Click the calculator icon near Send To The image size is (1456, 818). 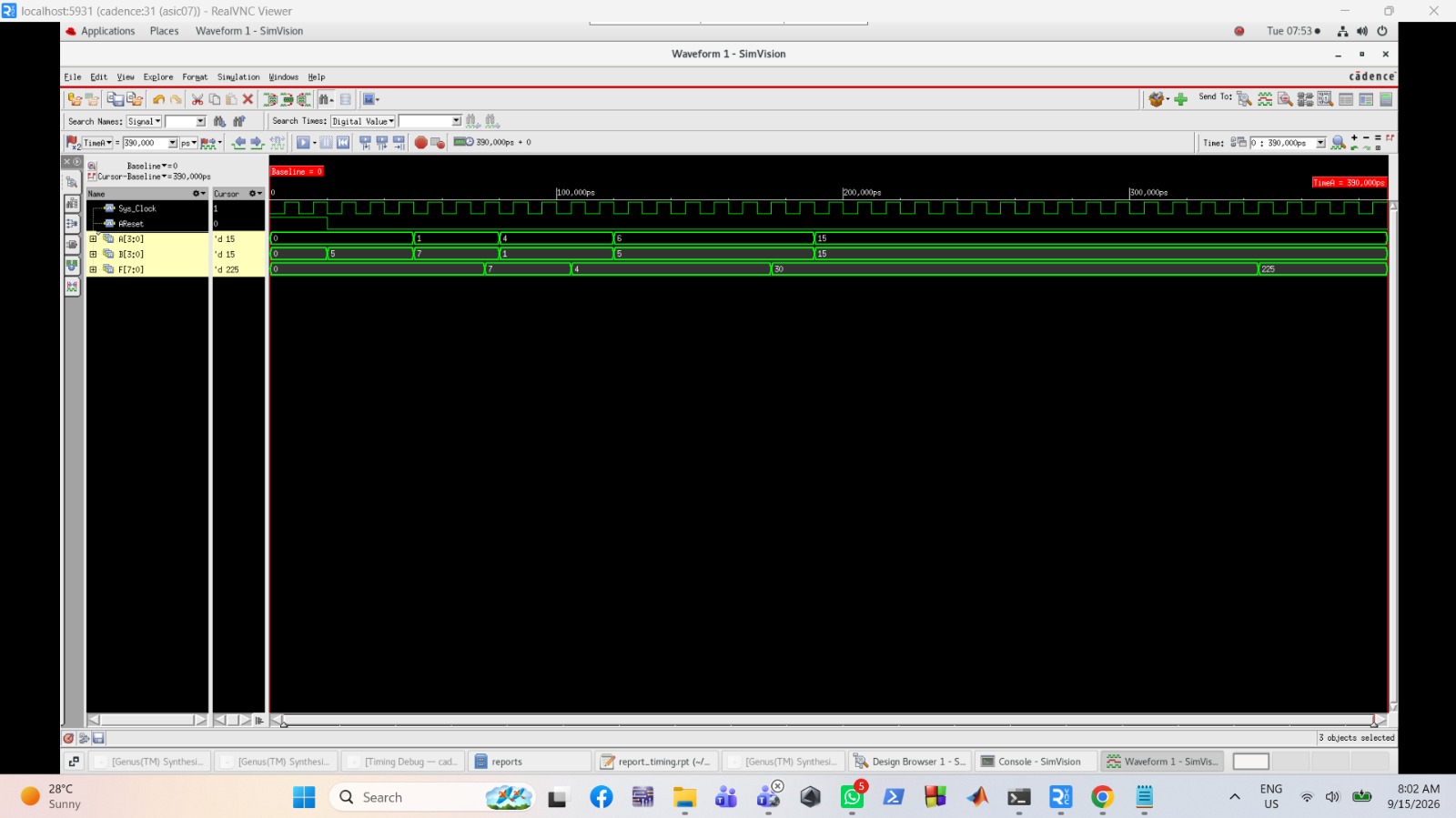(1386, 99)
